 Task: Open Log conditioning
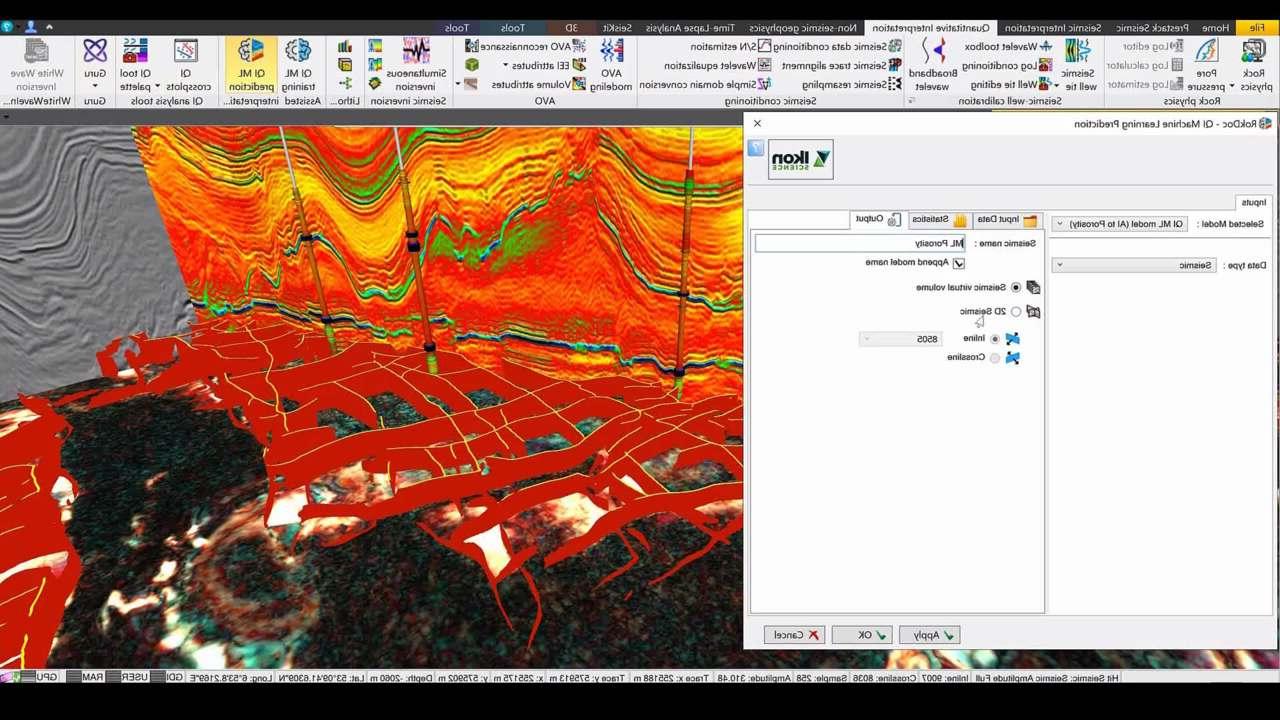(x=1006, y=65)
